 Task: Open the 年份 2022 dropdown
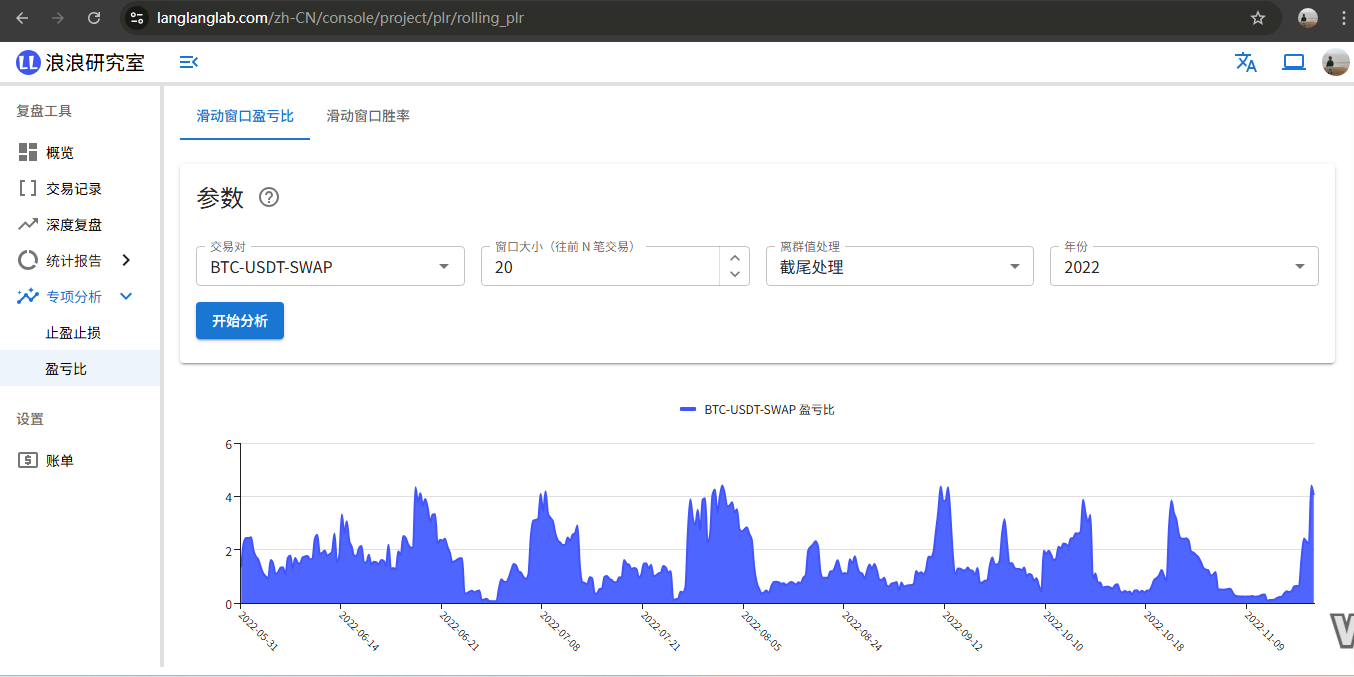[1183, 267]
